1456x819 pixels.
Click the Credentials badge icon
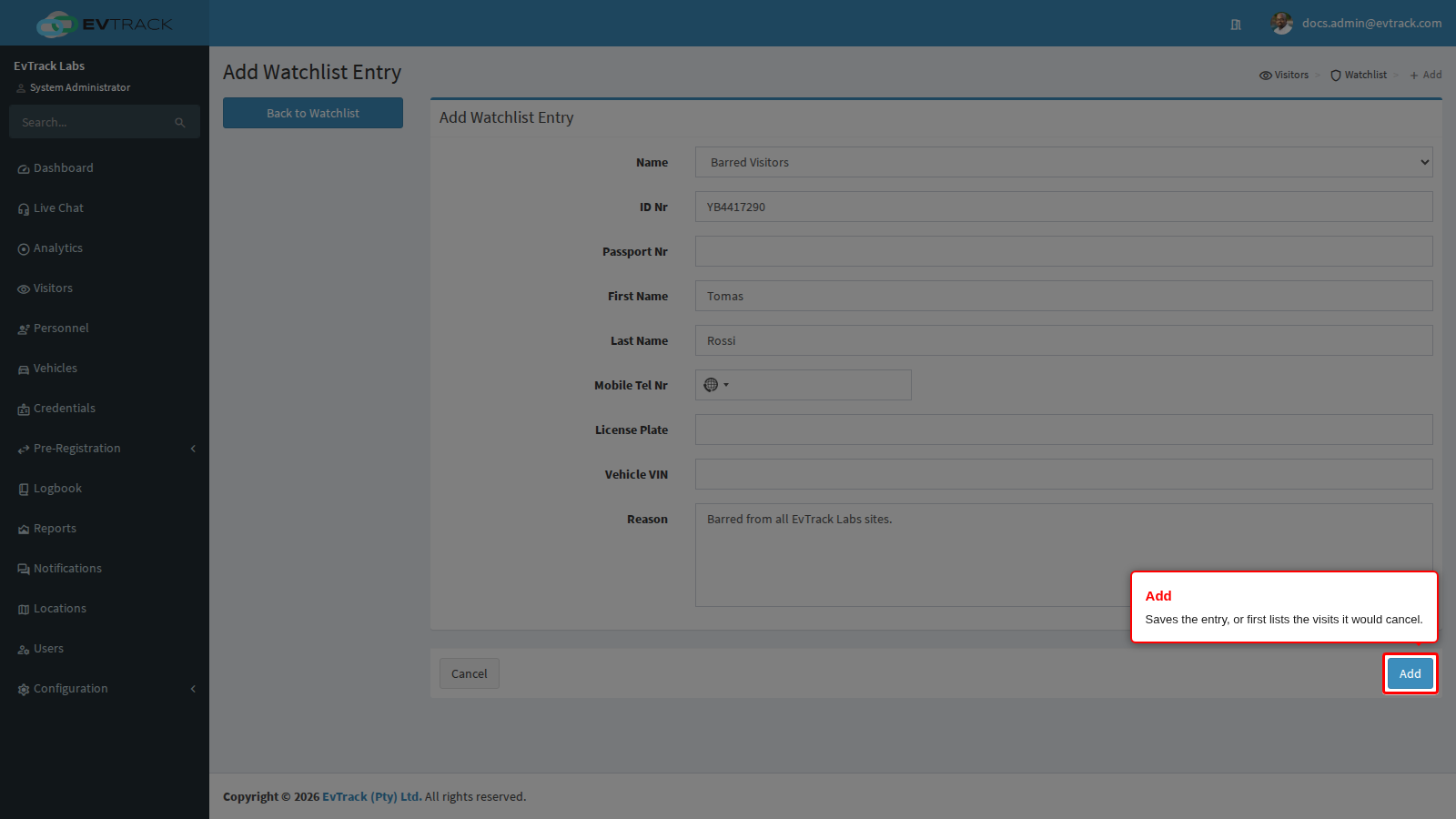(x=24, y=409)
